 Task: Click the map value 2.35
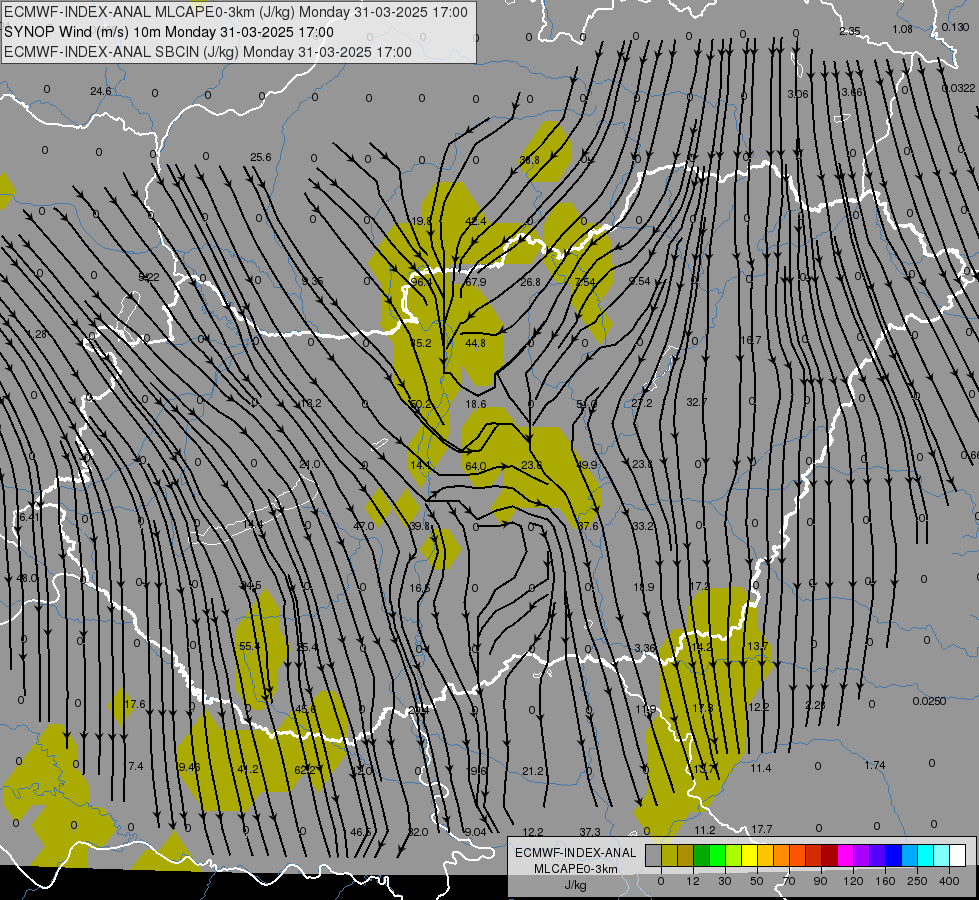[850, 31]
